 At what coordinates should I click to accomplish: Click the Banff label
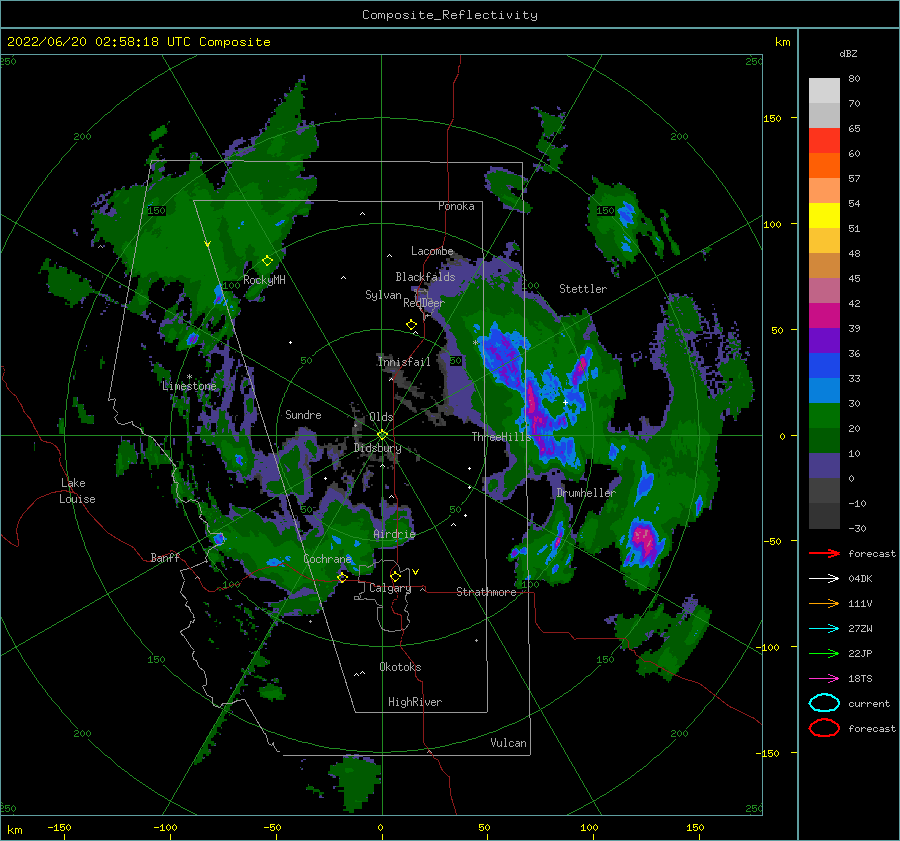[x=165, y=557]
